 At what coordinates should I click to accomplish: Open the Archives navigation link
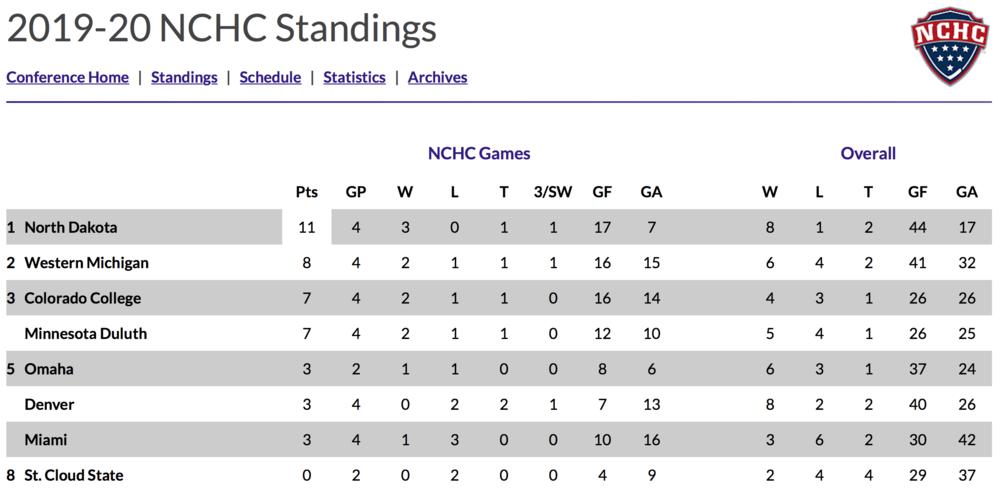tap(437, 77)
